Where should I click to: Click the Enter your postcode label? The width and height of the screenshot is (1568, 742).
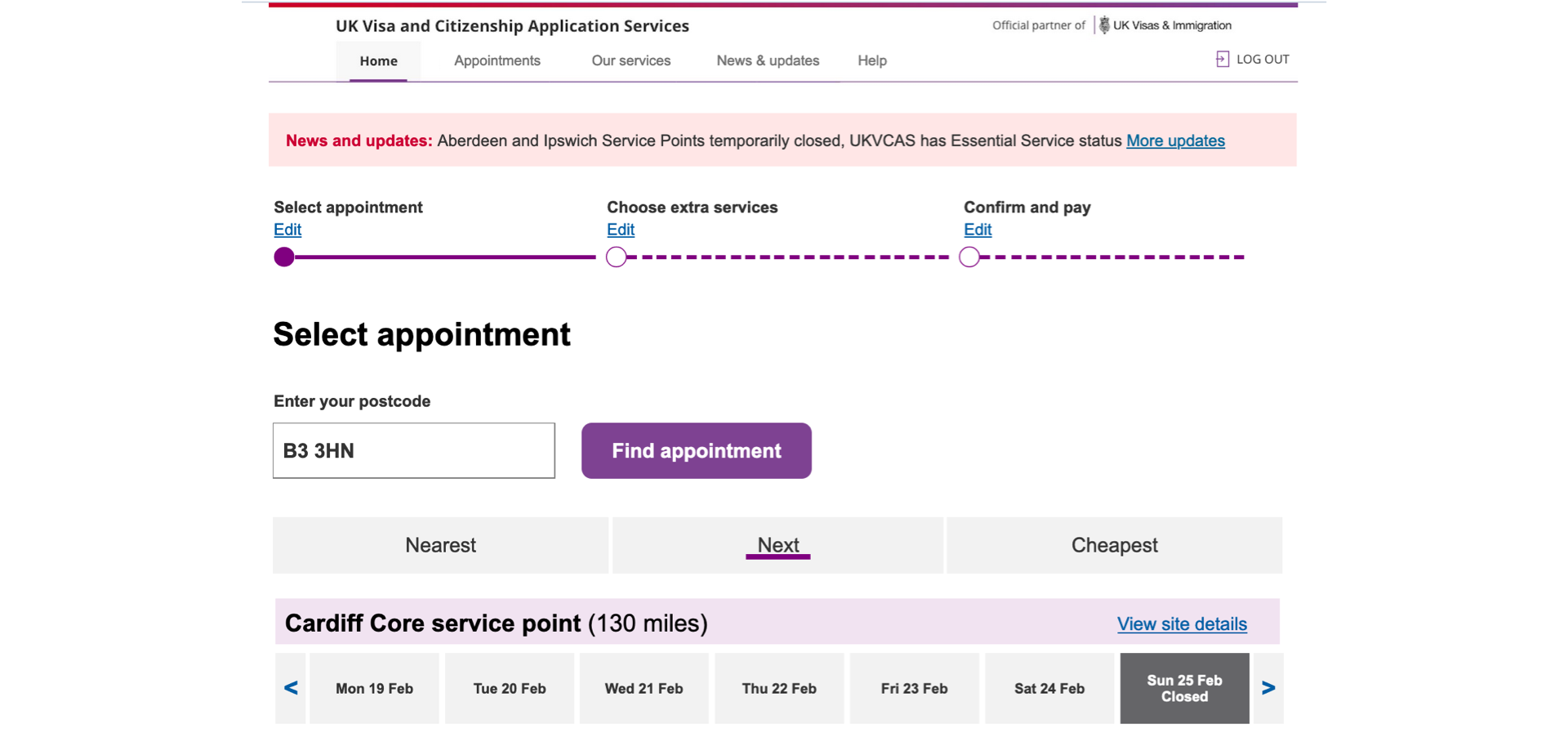tap(352, 401)
